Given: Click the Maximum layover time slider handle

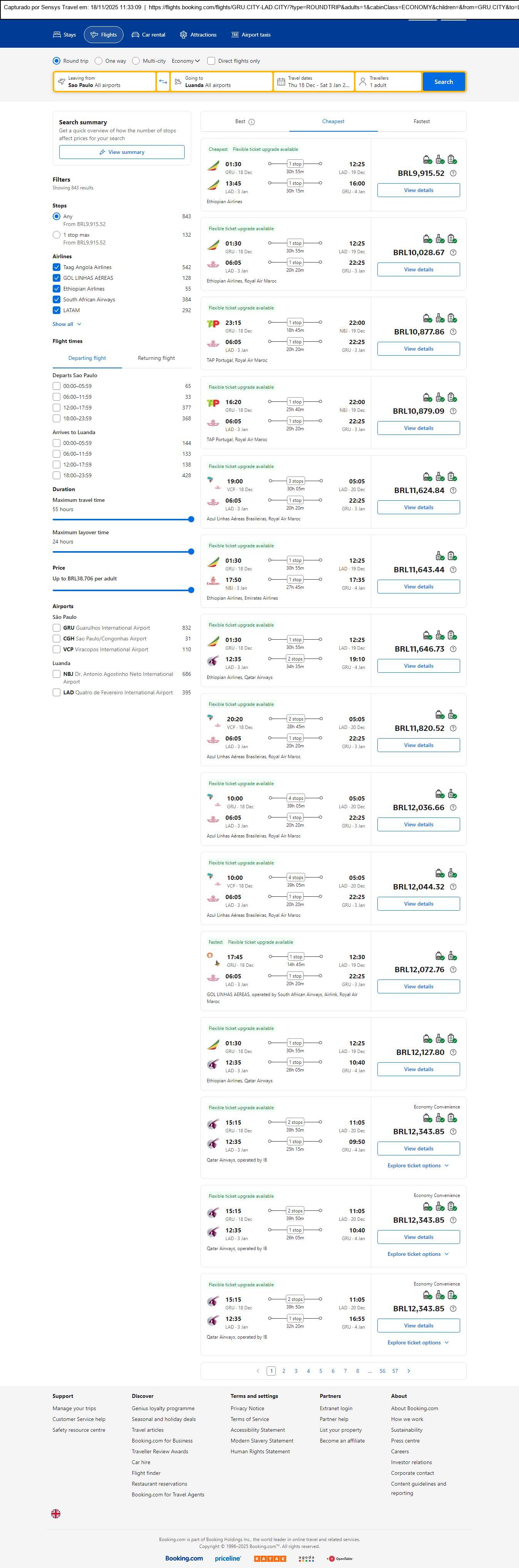Looking at the screenshot, I should 191,552.
